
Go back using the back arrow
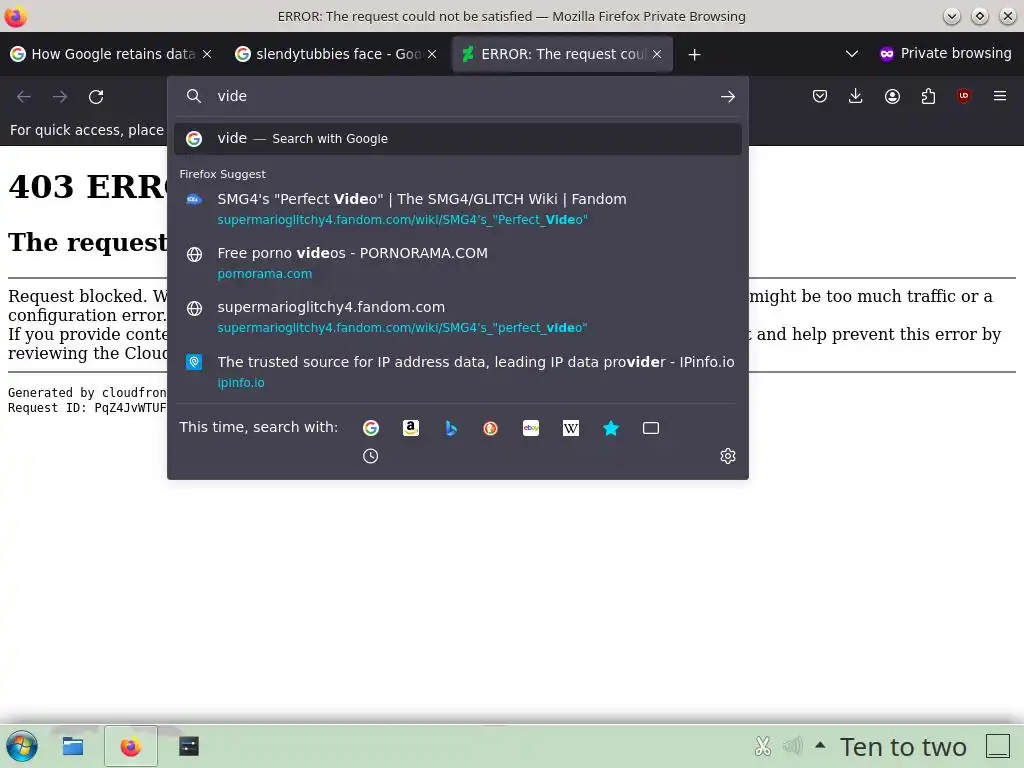coord(24,97)
